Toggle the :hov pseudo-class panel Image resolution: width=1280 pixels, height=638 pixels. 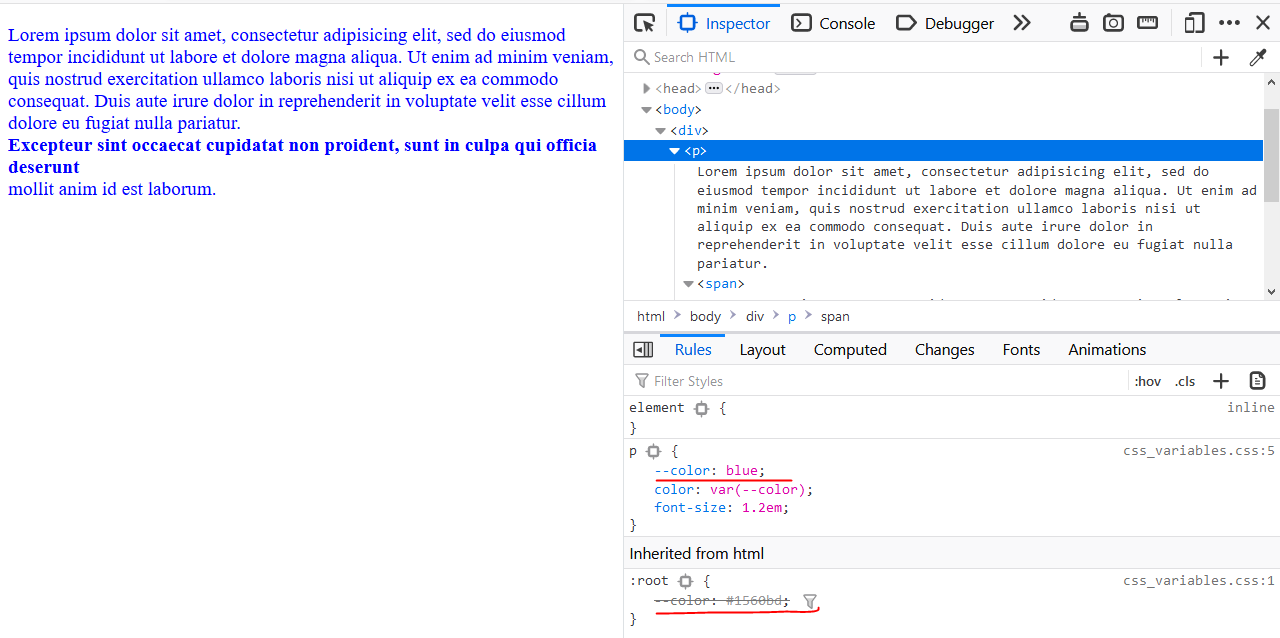pyautogui.click(x=1148, y=381)
